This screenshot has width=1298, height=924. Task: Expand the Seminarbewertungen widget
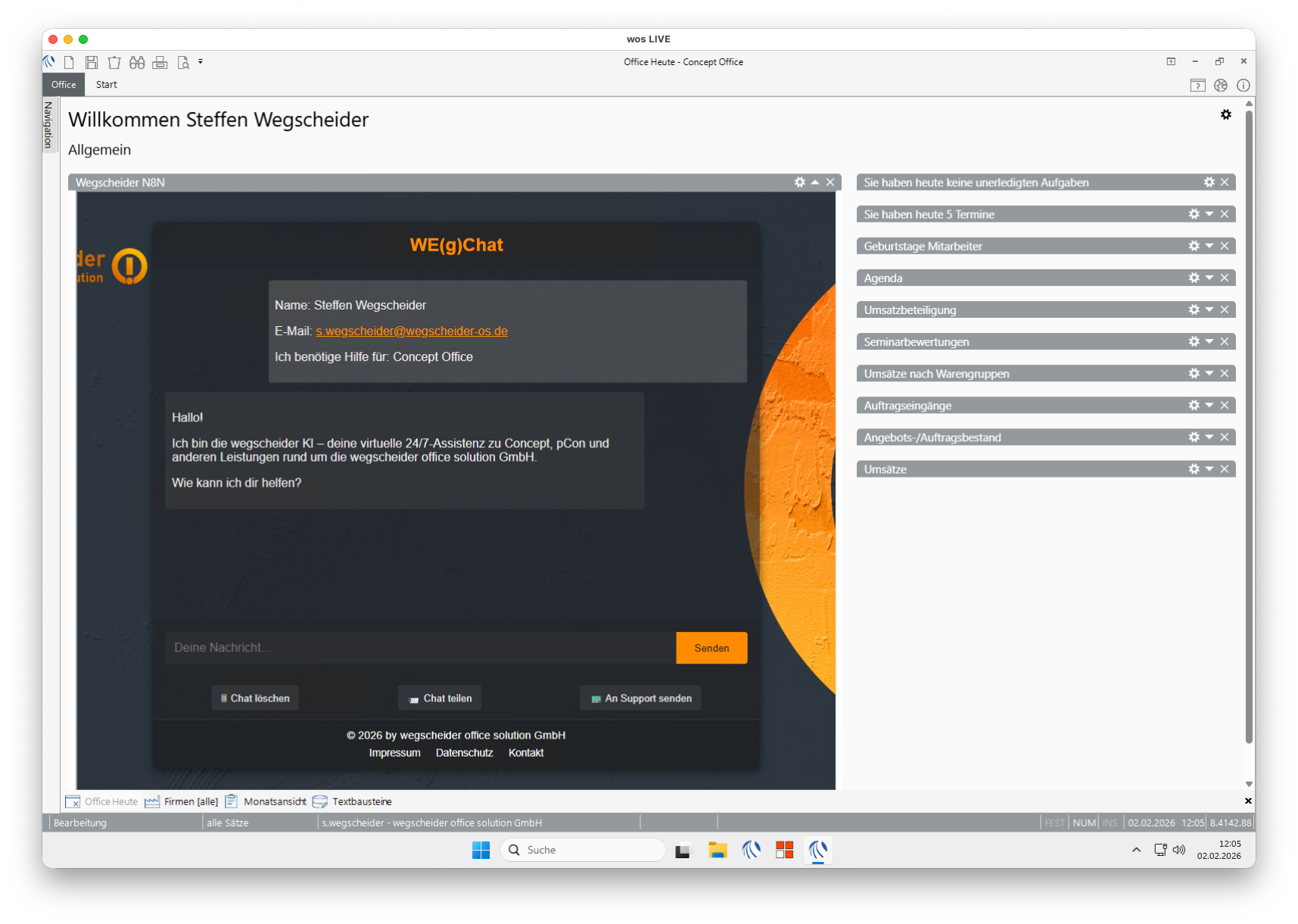pos(1209,341)
